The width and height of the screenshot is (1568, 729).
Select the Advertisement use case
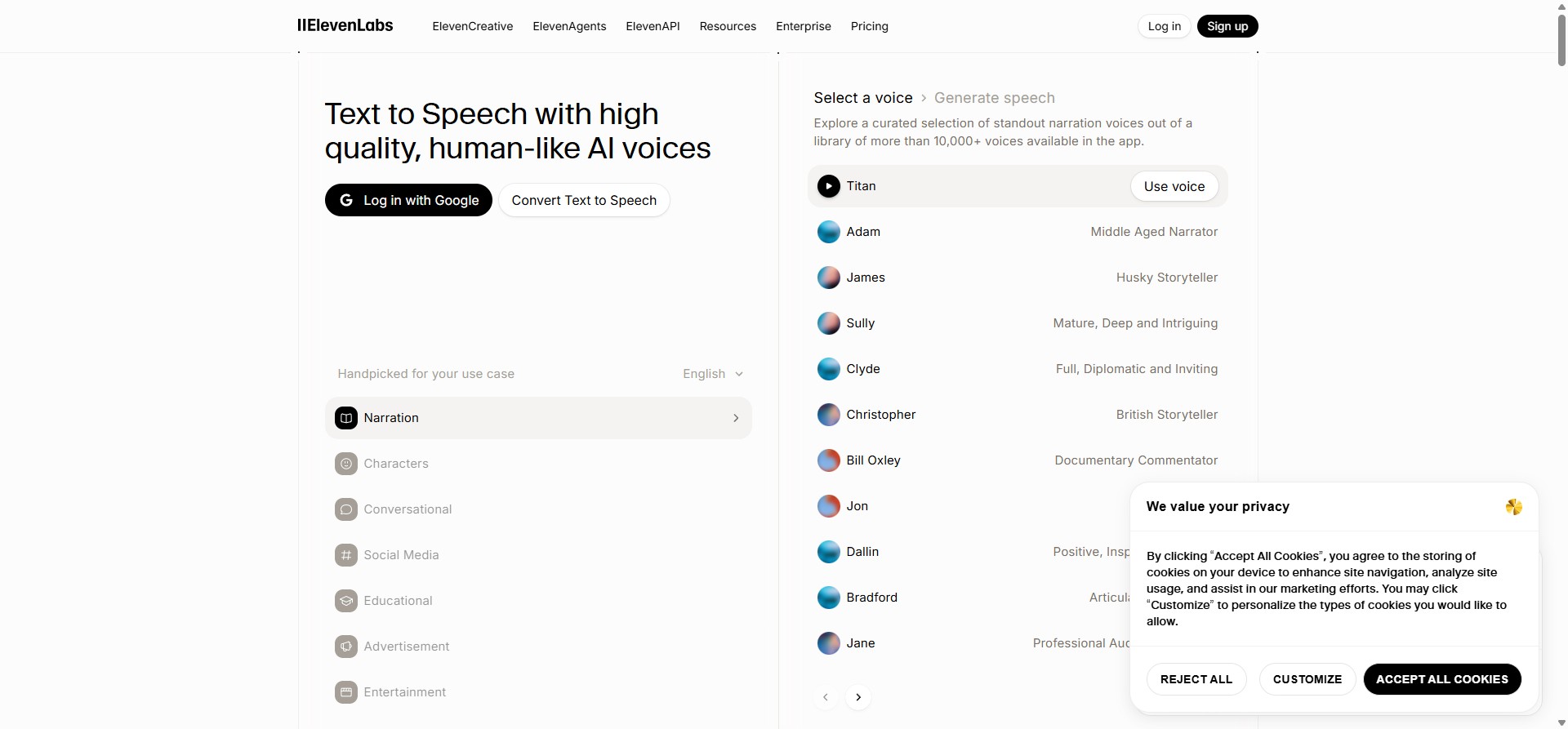coord(538,647)
